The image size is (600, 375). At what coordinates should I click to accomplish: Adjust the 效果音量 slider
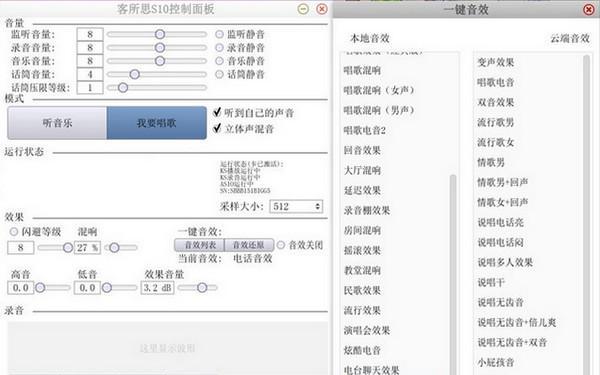(197, 288)
